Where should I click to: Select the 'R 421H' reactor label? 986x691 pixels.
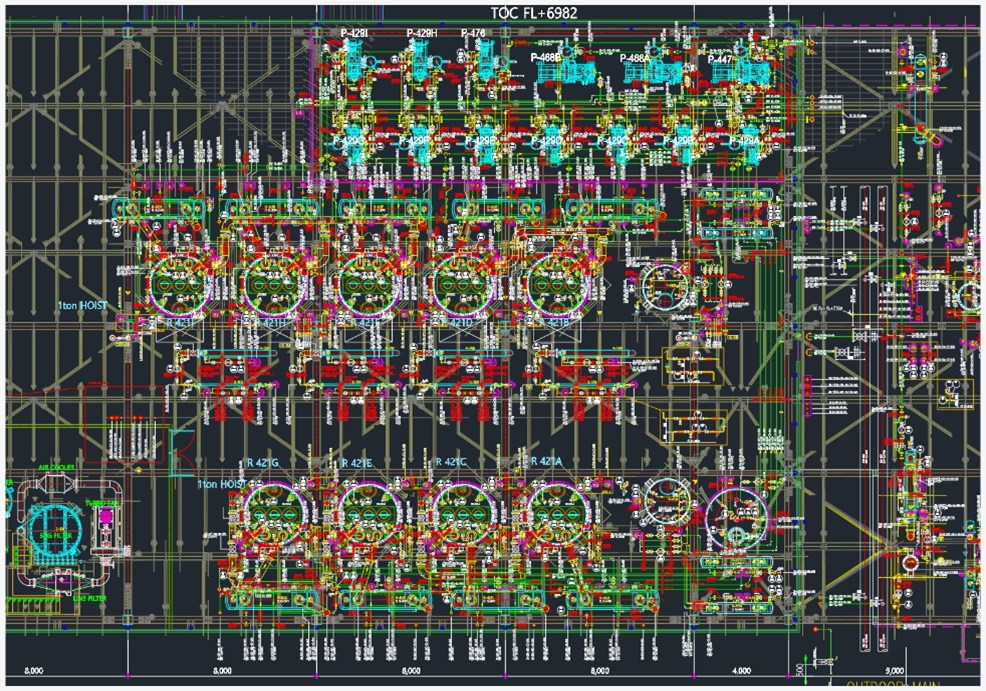[x=271, y=323]
